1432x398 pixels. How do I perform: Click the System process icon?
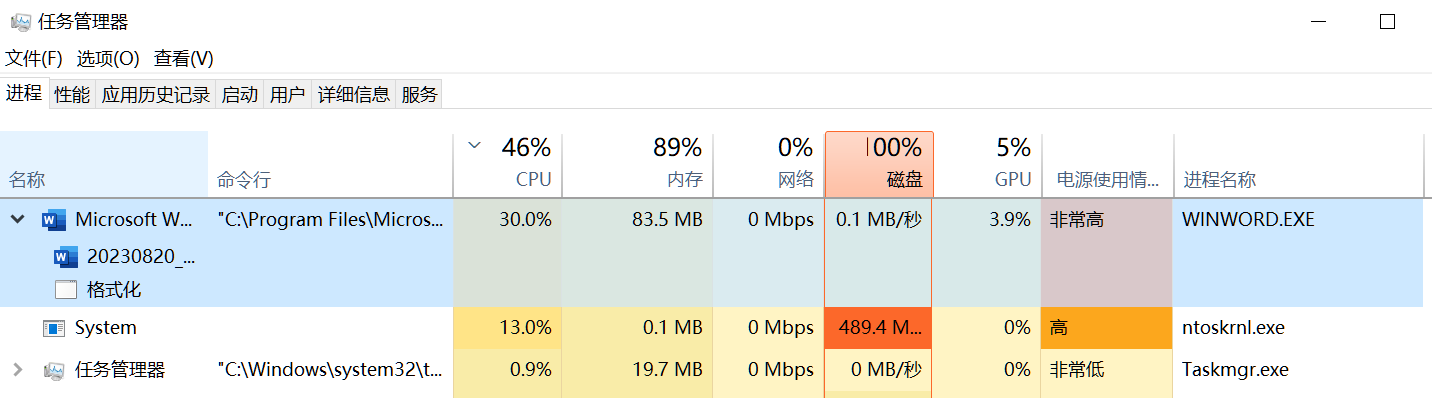pos(54,328)
